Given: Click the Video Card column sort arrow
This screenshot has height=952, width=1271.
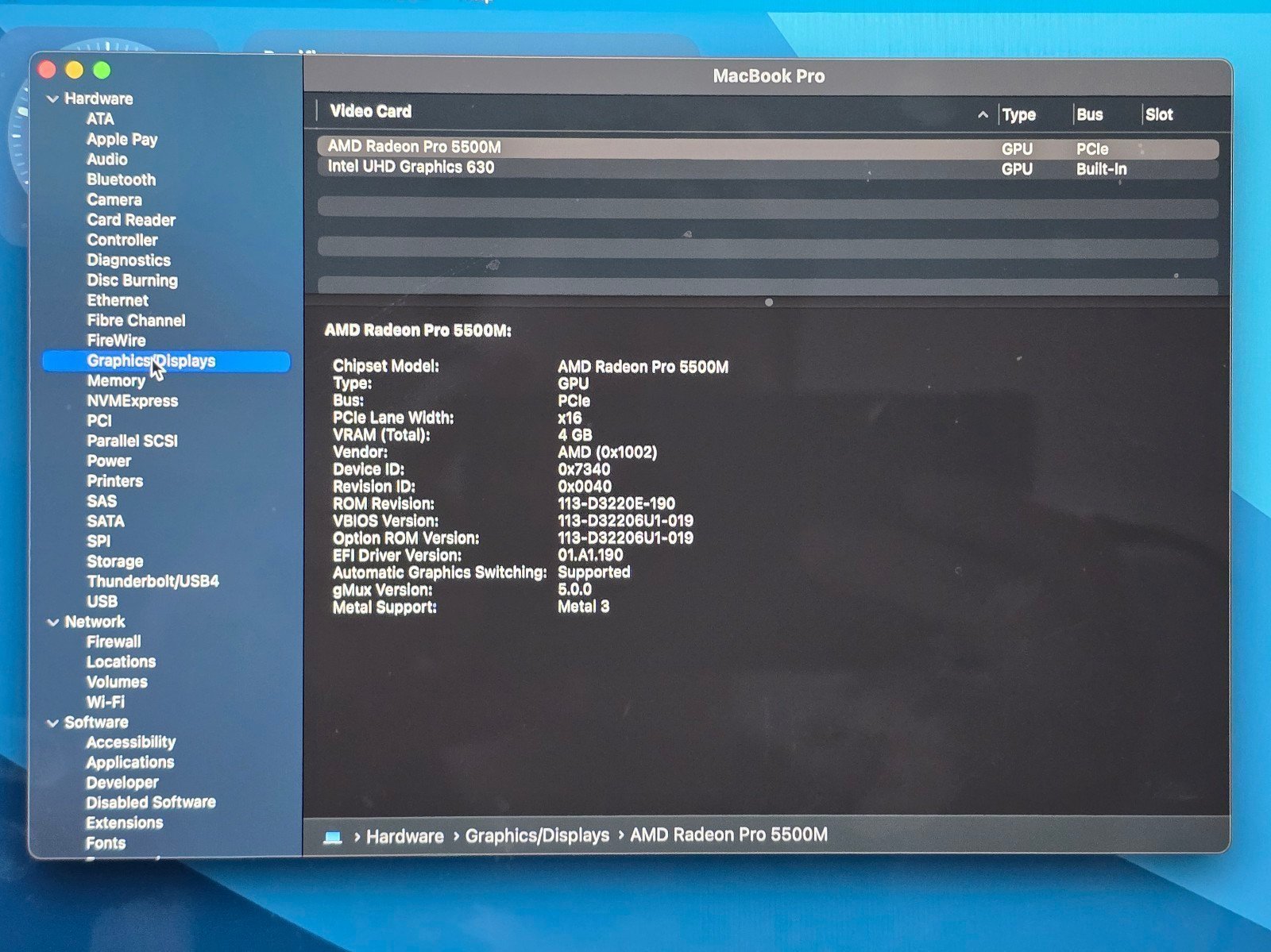Looking at the screenshot, I should coord(983,115).
